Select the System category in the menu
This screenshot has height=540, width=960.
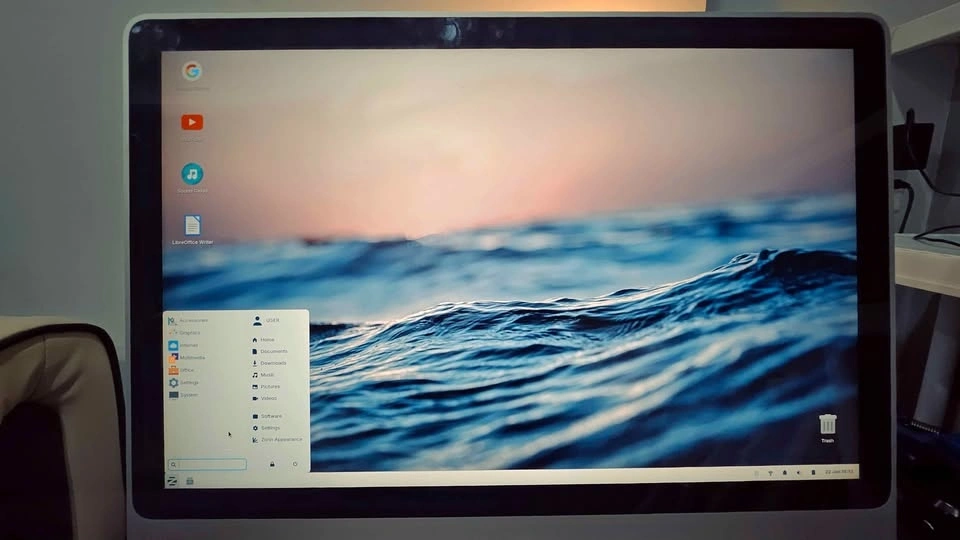click(x=188, y=395)
